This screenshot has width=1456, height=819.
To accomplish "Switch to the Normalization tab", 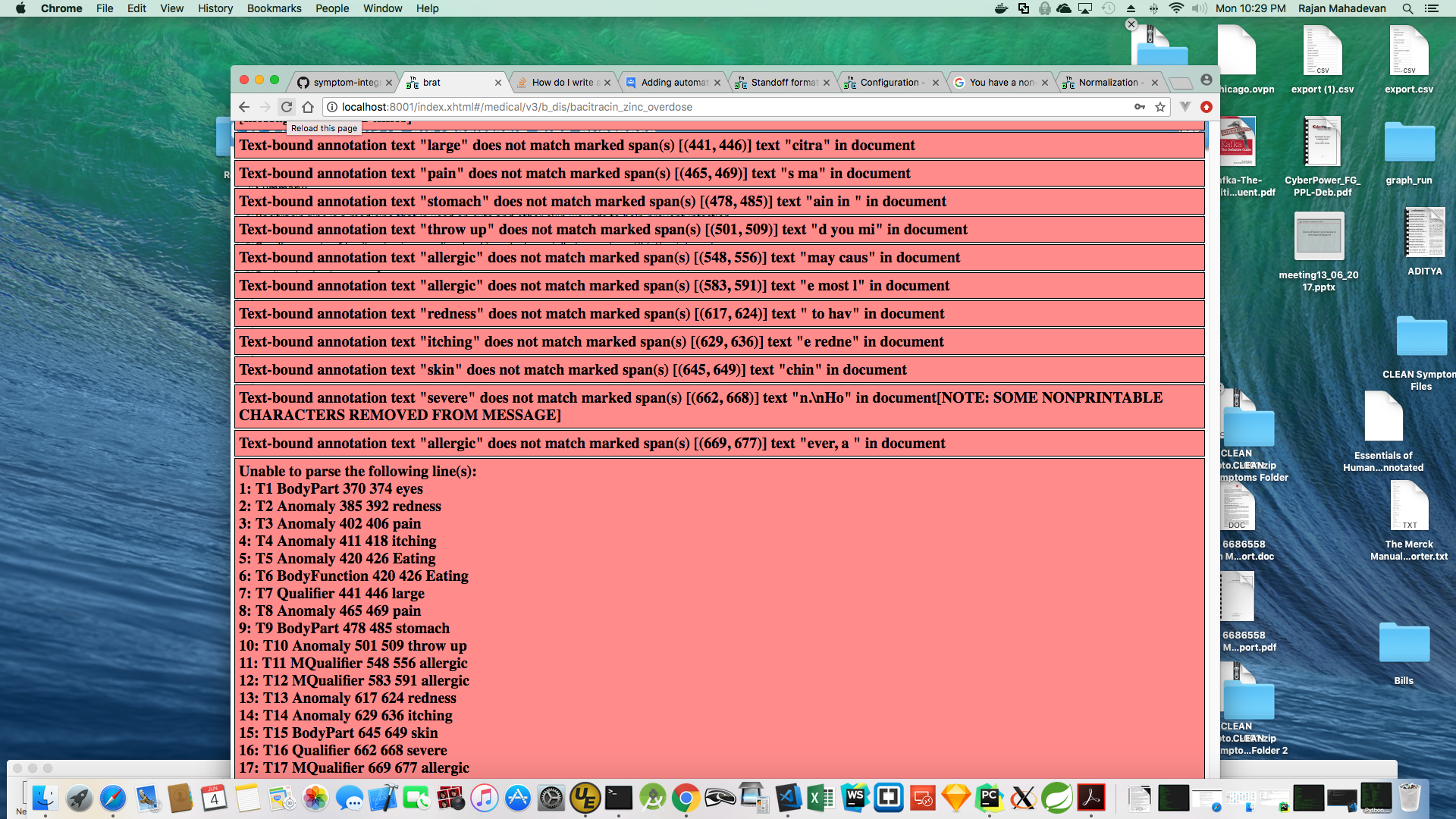I will (1107, 83).
